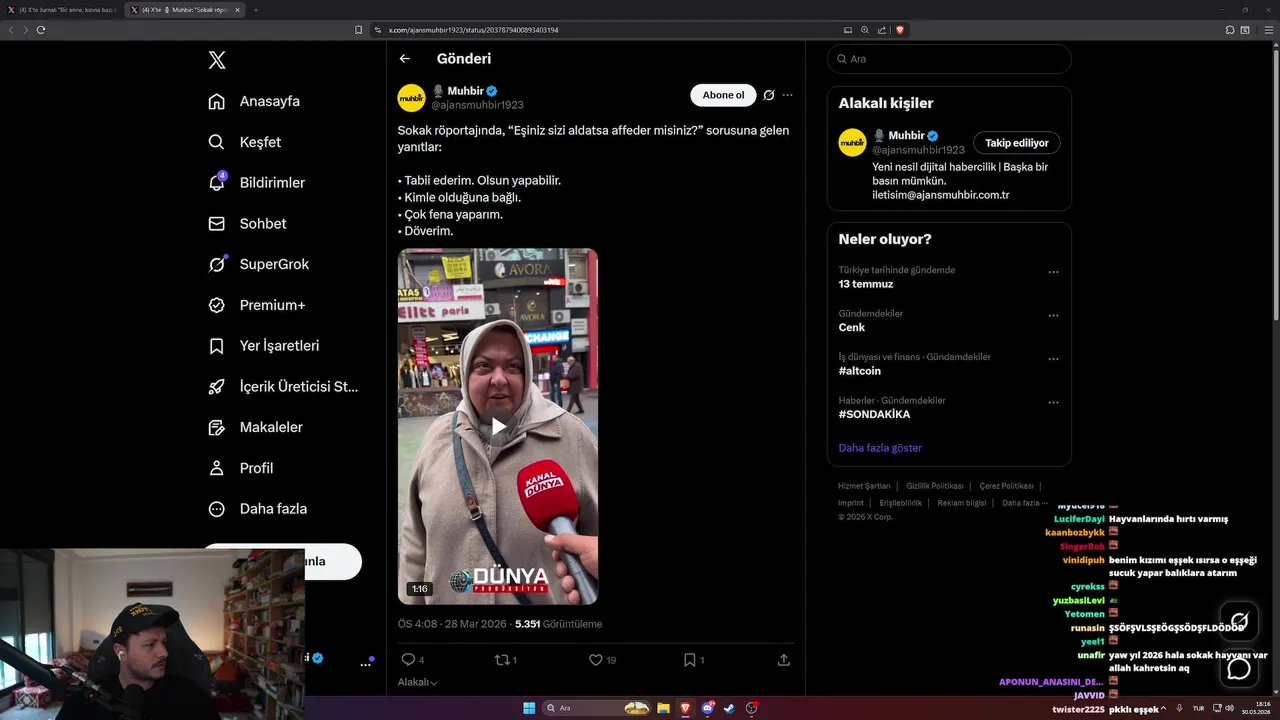Open SuperGrok from sidebar
1280x720 pixels.
pyautogui.click(x=259, y=264)
